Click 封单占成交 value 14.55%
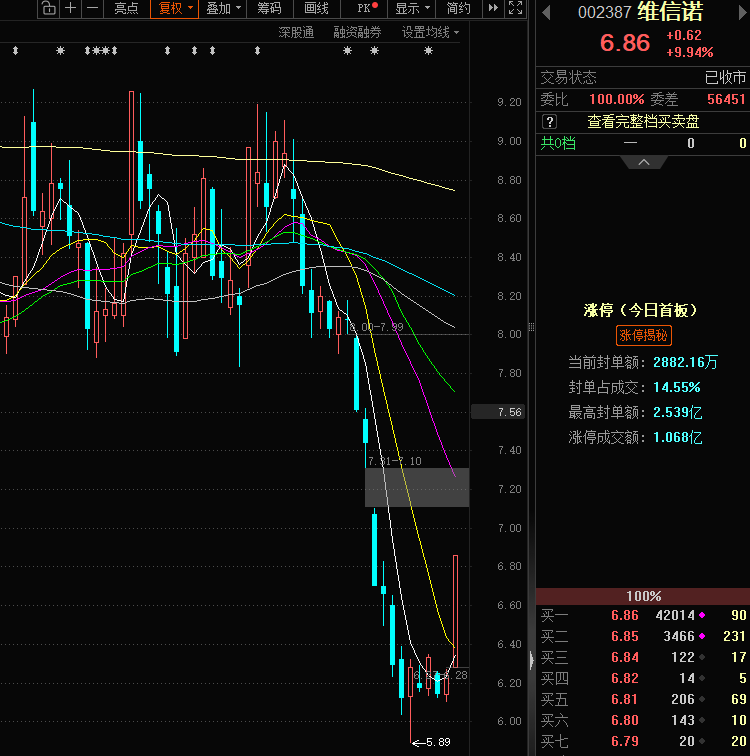 677,387
